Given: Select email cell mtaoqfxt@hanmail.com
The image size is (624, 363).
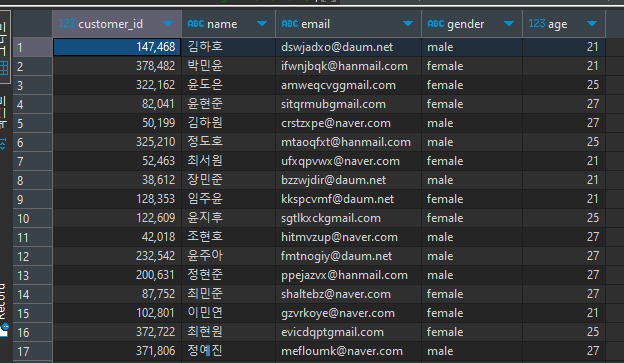Looking at the screenshot, I should (349, 142).
